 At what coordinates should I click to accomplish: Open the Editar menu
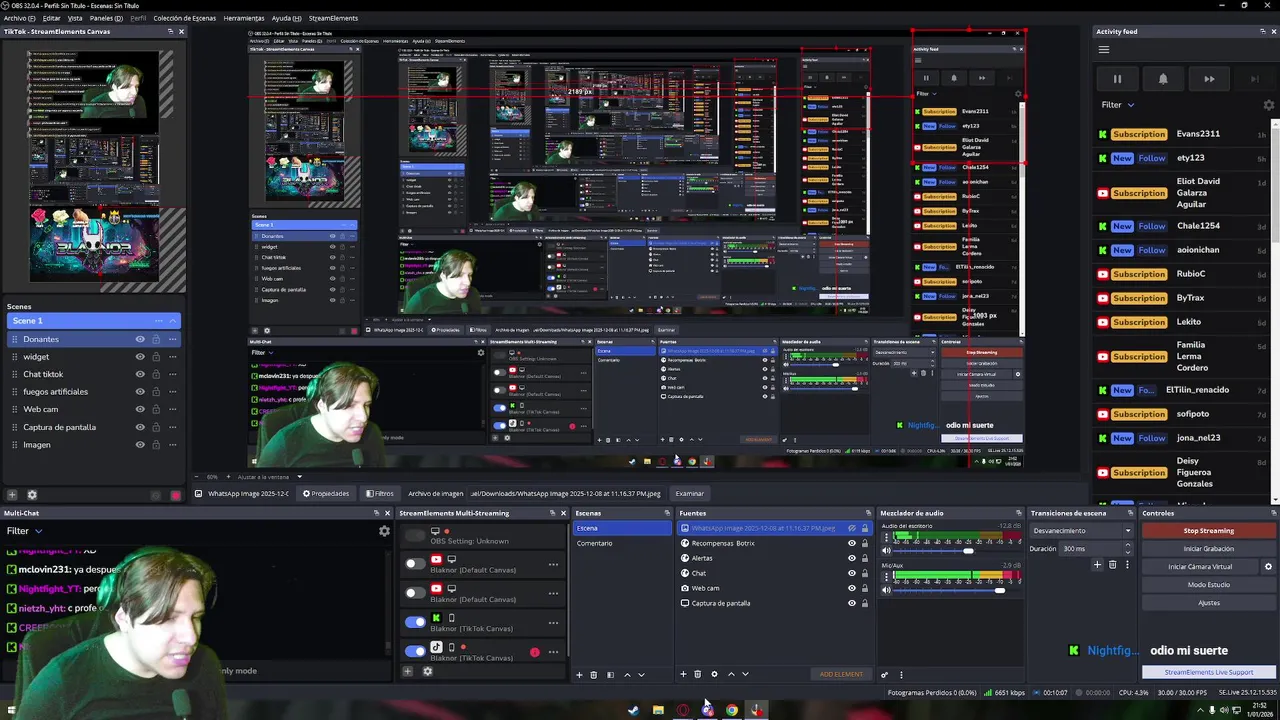[52, 18]
